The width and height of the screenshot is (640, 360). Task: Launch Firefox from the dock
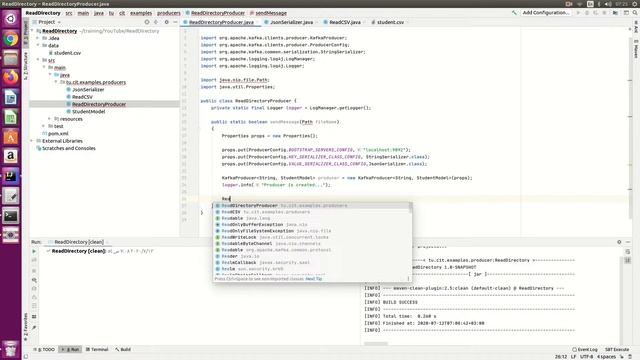(x=11, y=78)
